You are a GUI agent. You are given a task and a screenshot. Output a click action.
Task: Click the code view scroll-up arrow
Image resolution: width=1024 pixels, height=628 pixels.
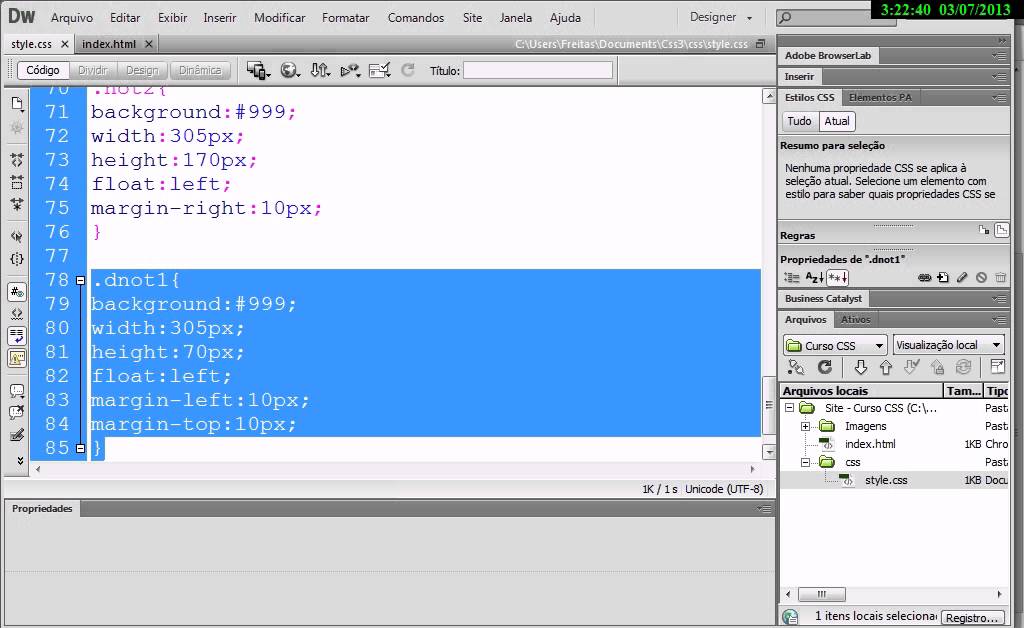pyautogui.click(x=769, y=97)
